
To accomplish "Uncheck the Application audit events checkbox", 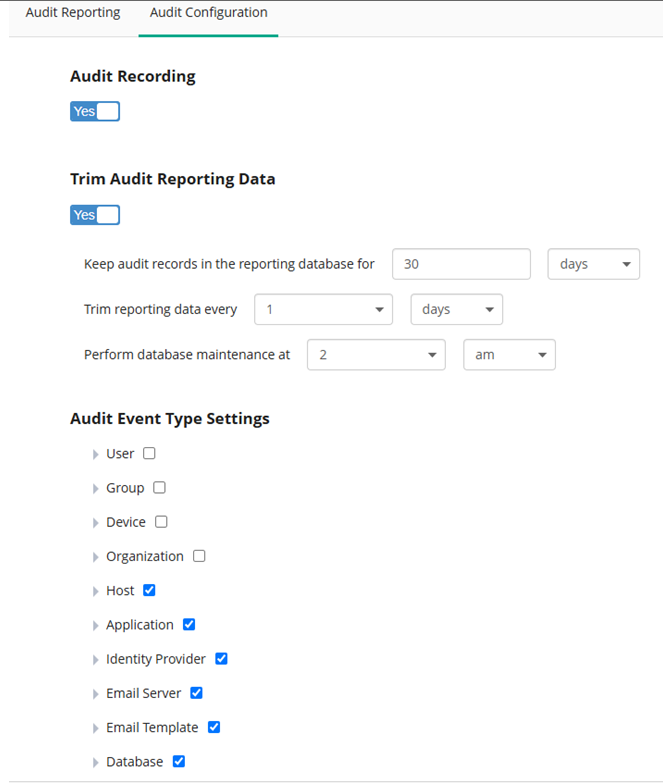I will coord(189,624).
